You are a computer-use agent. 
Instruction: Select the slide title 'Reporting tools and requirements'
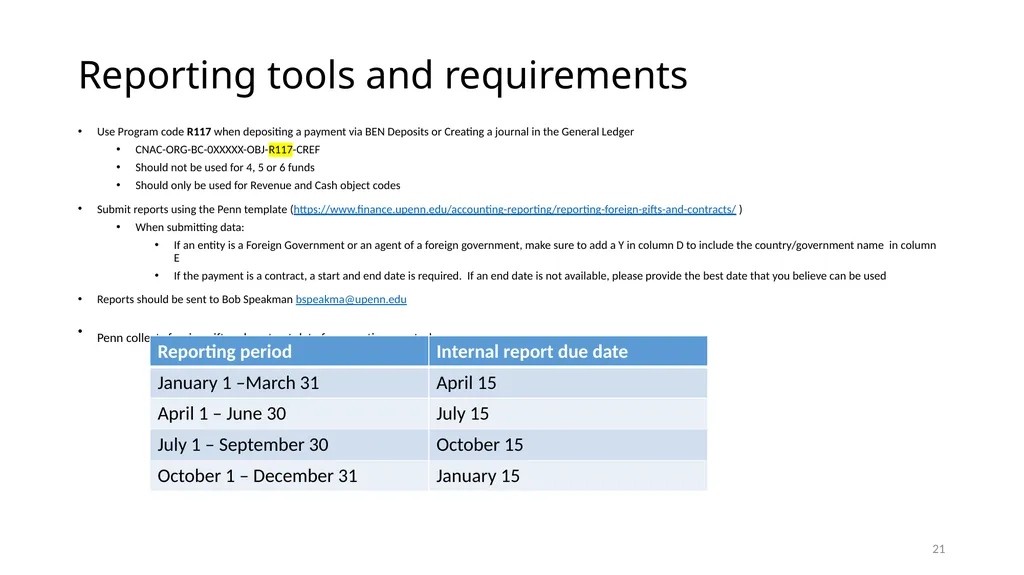pos(383,75)
